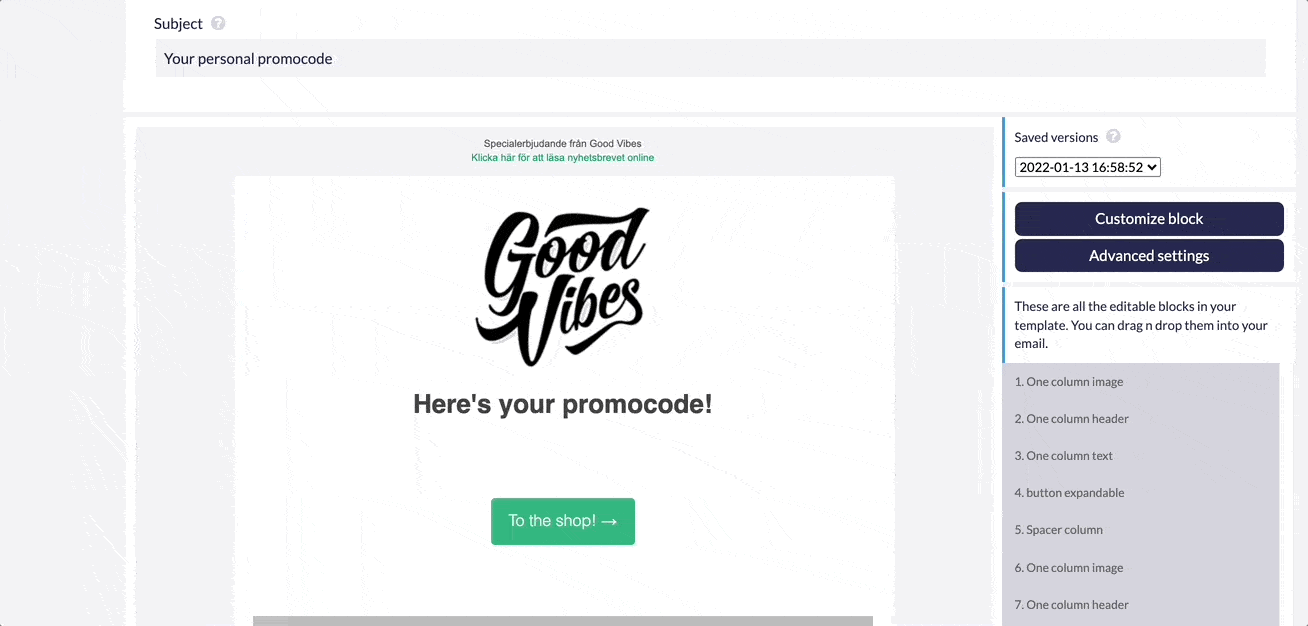The width and height of the screenshot is (1308, 626).
Task: Open the Saved versions dropdown
Action: point(1087,168)
